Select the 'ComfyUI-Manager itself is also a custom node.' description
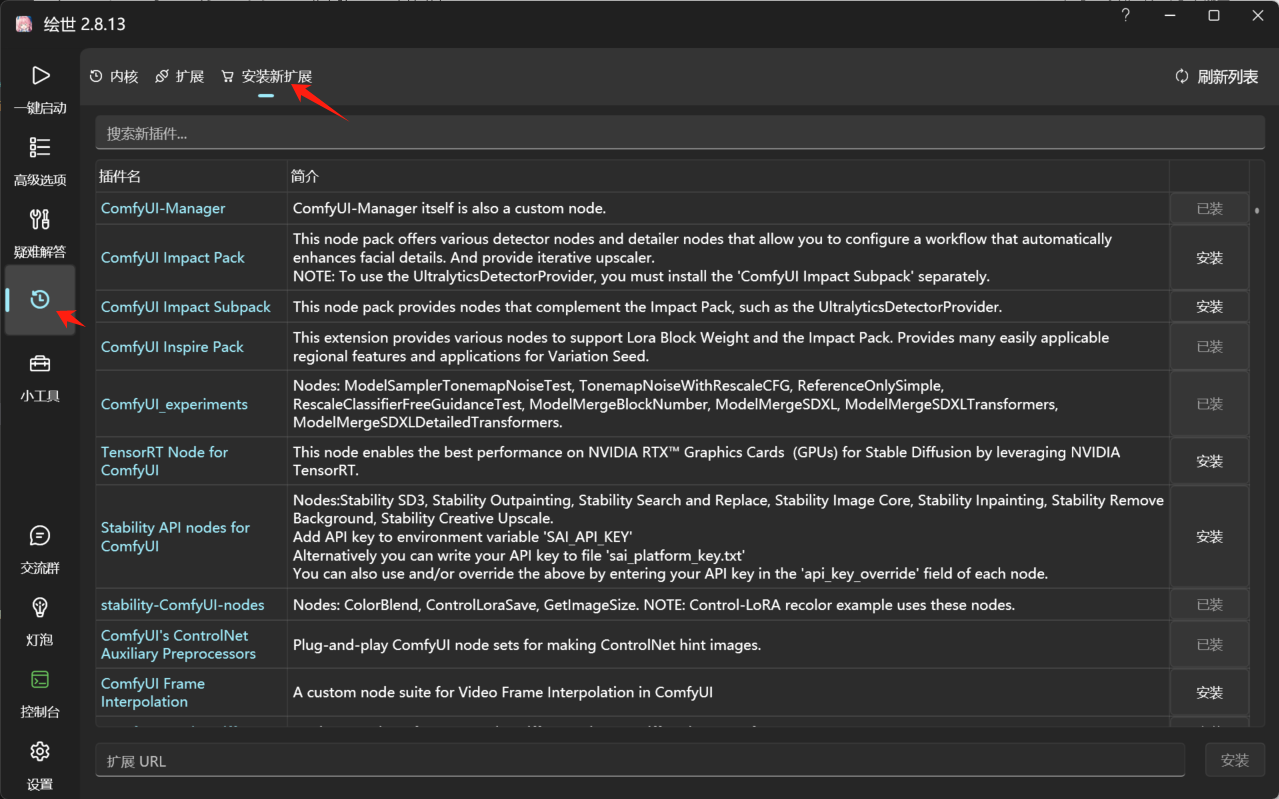 point(449,208)
